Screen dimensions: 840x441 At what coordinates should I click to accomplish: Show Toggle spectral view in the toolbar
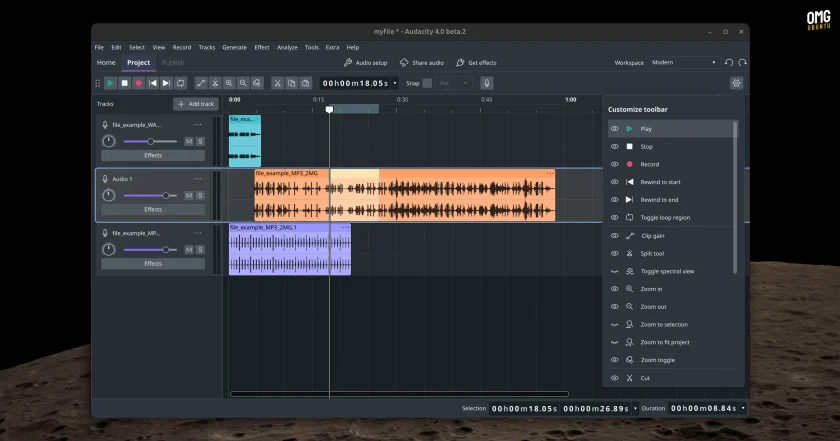(614, 272)
